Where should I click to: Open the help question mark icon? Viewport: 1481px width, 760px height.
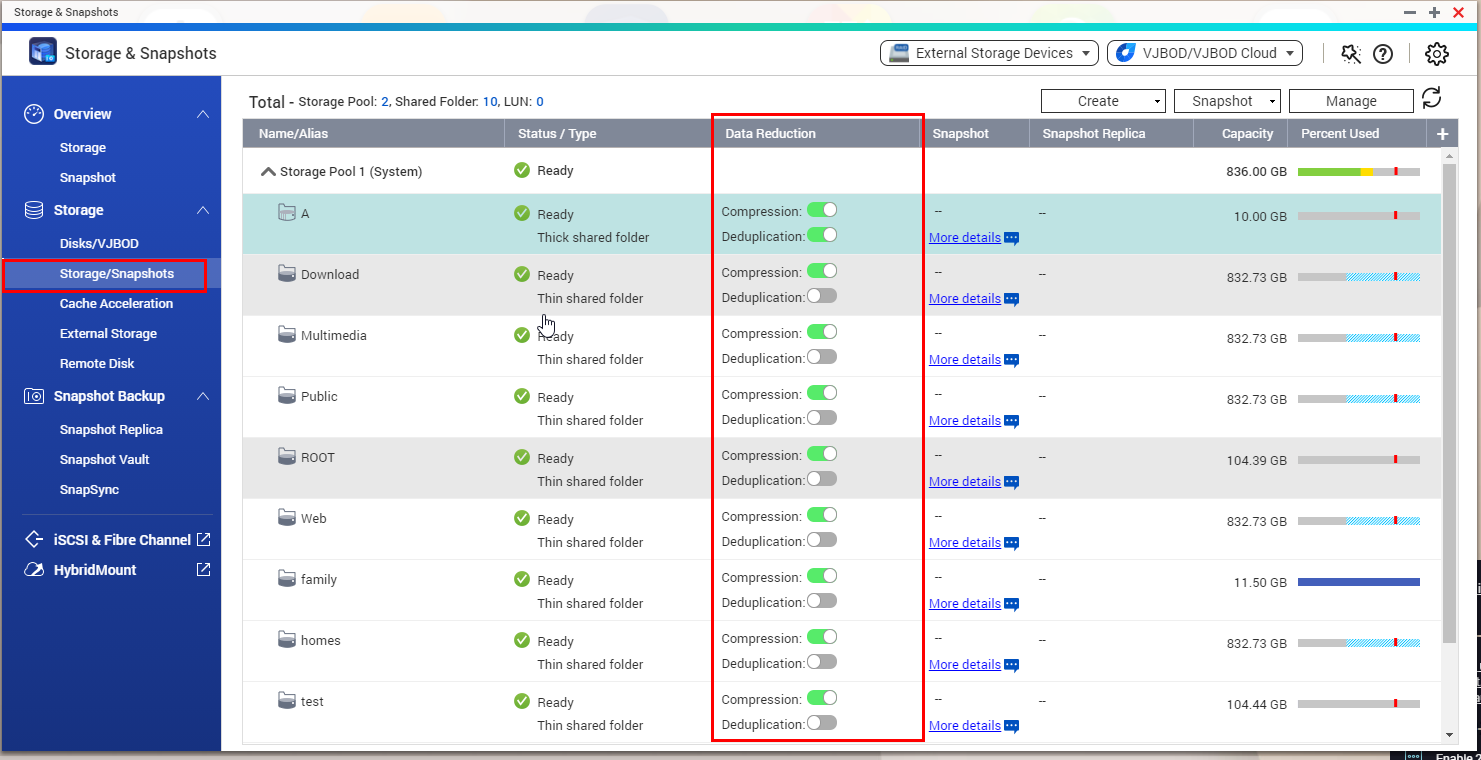pyautogui.click(x=1382, y=54)
